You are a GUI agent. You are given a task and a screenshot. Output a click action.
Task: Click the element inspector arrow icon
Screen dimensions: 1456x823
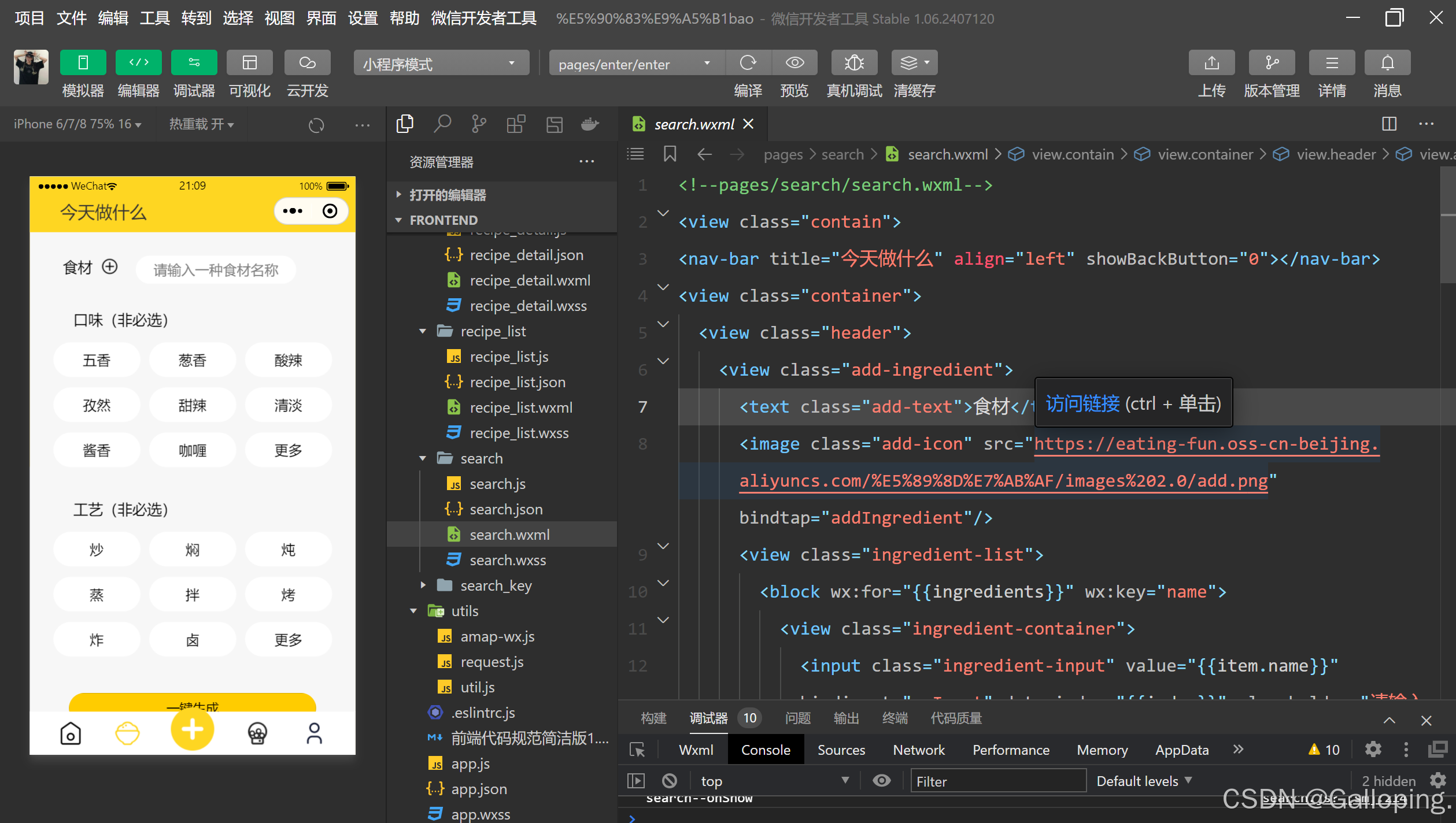[x=637, y=750]
